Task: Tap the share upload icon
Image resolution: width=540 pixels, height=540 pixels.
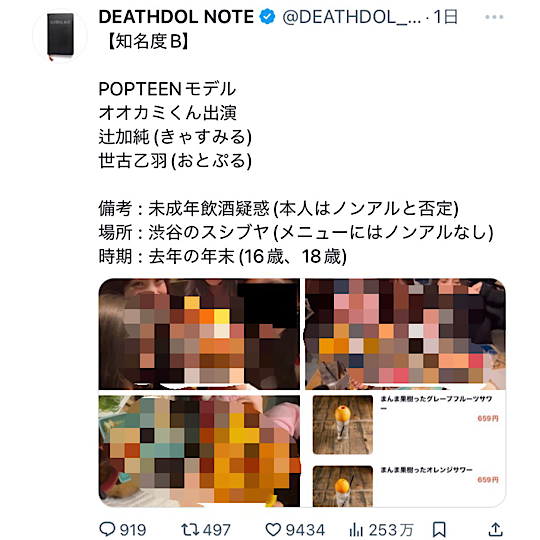Action: click(496, 529)
